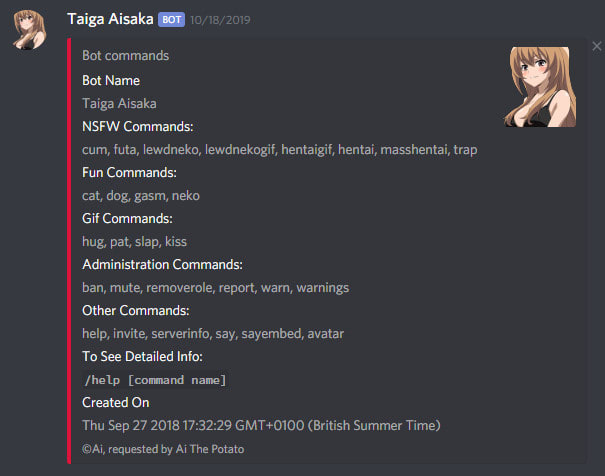The width and height of the screenshot is (605, 476).
Task: Click the "Other Commands:" heading
Action: coord(135,310)
